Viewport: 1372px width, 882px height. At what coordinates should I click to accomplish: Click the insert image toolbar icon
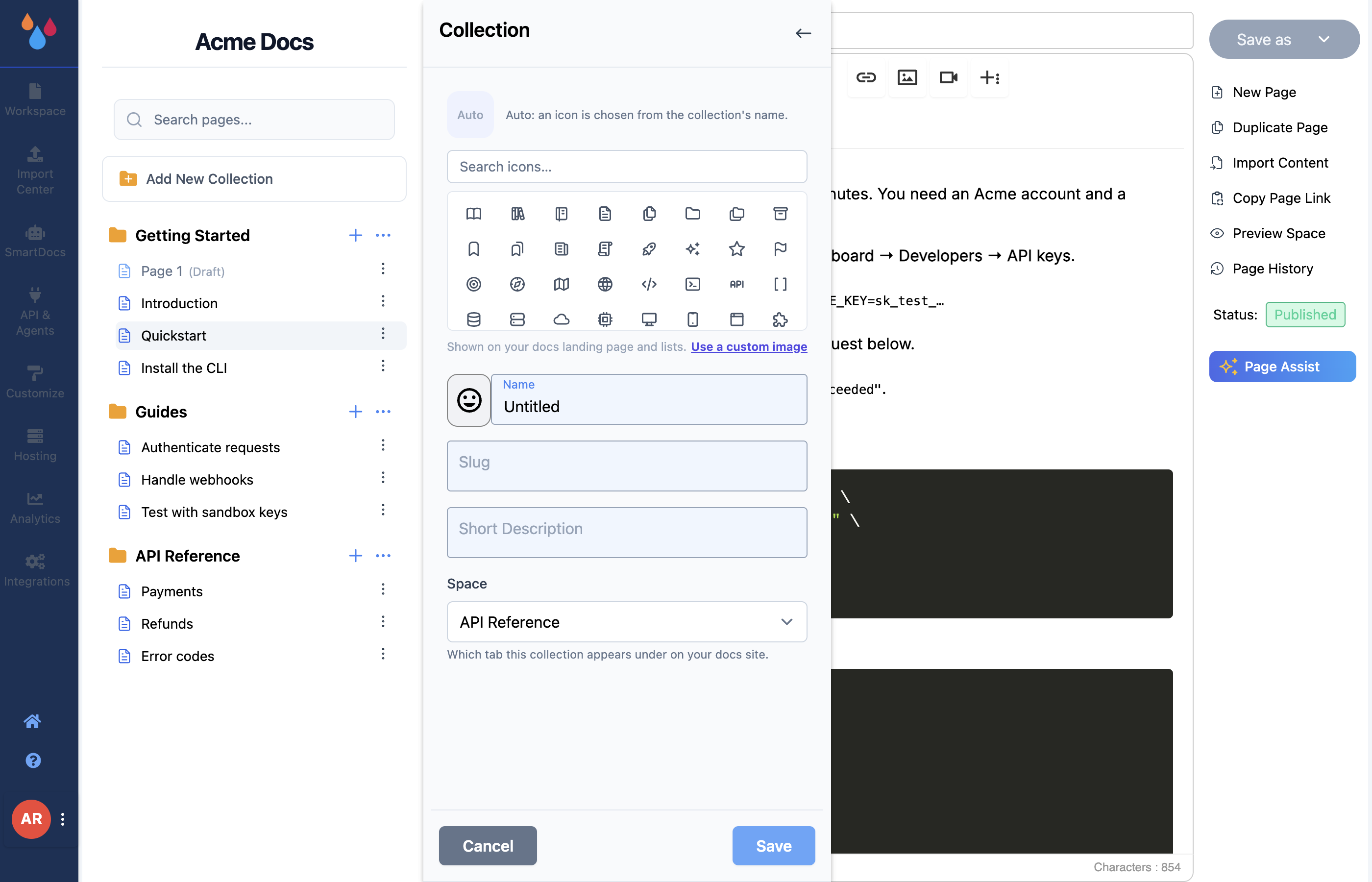coord(907,77)
